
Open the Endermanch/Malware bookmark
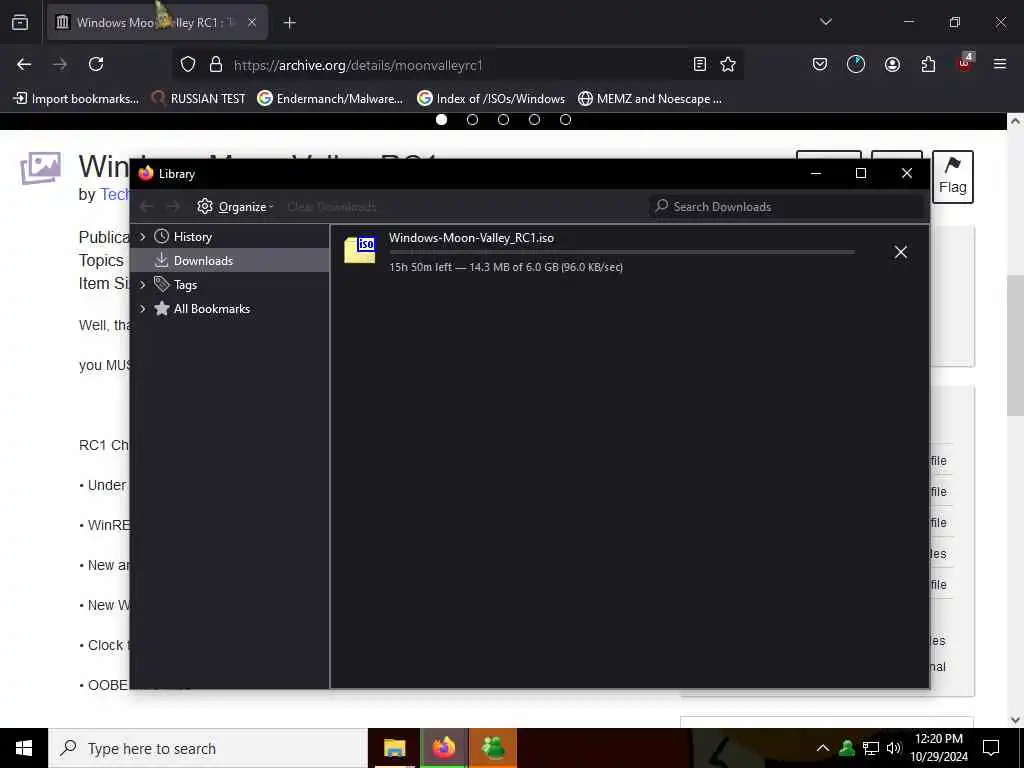coord(330,99)
